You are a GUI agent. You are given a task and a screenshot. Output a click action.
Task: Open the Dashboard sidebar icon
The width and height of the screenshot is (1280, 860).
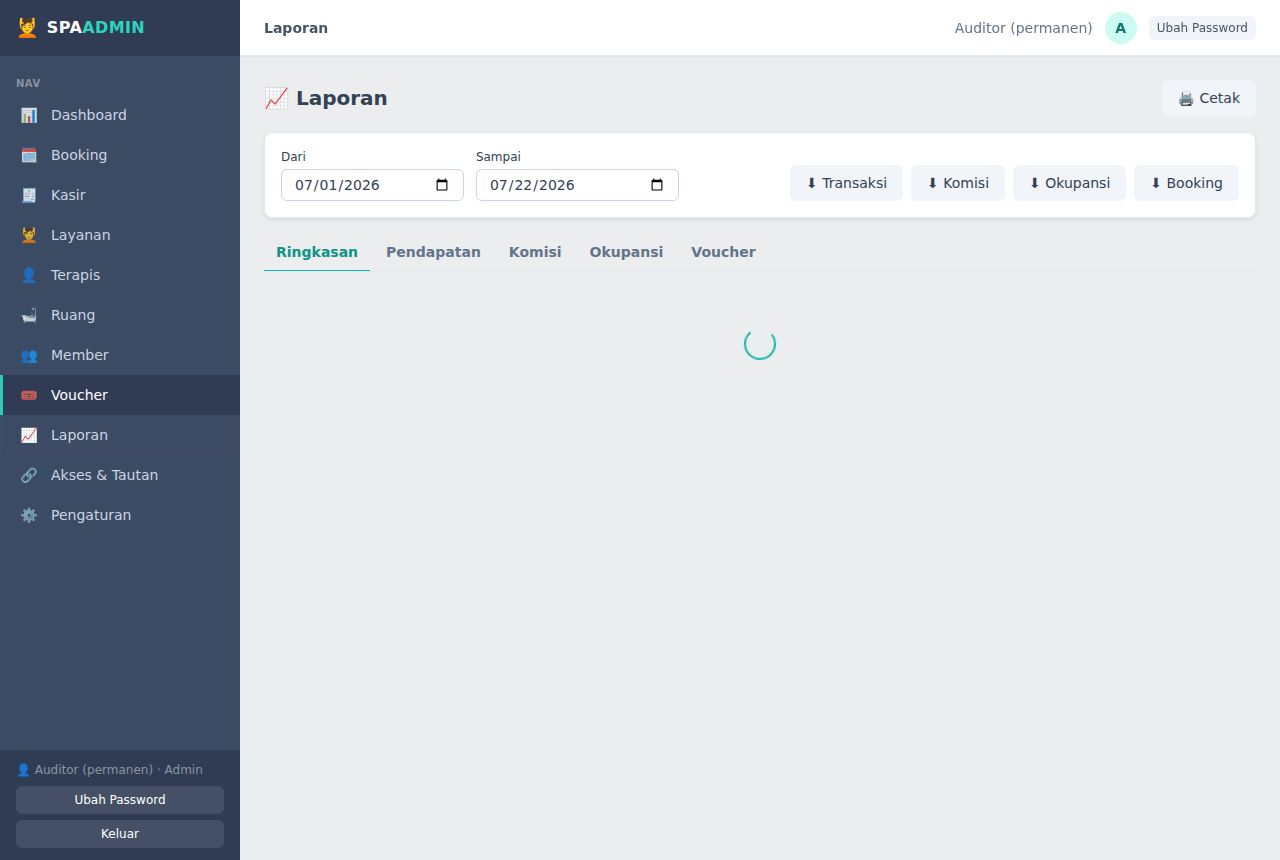coord(29,115)
